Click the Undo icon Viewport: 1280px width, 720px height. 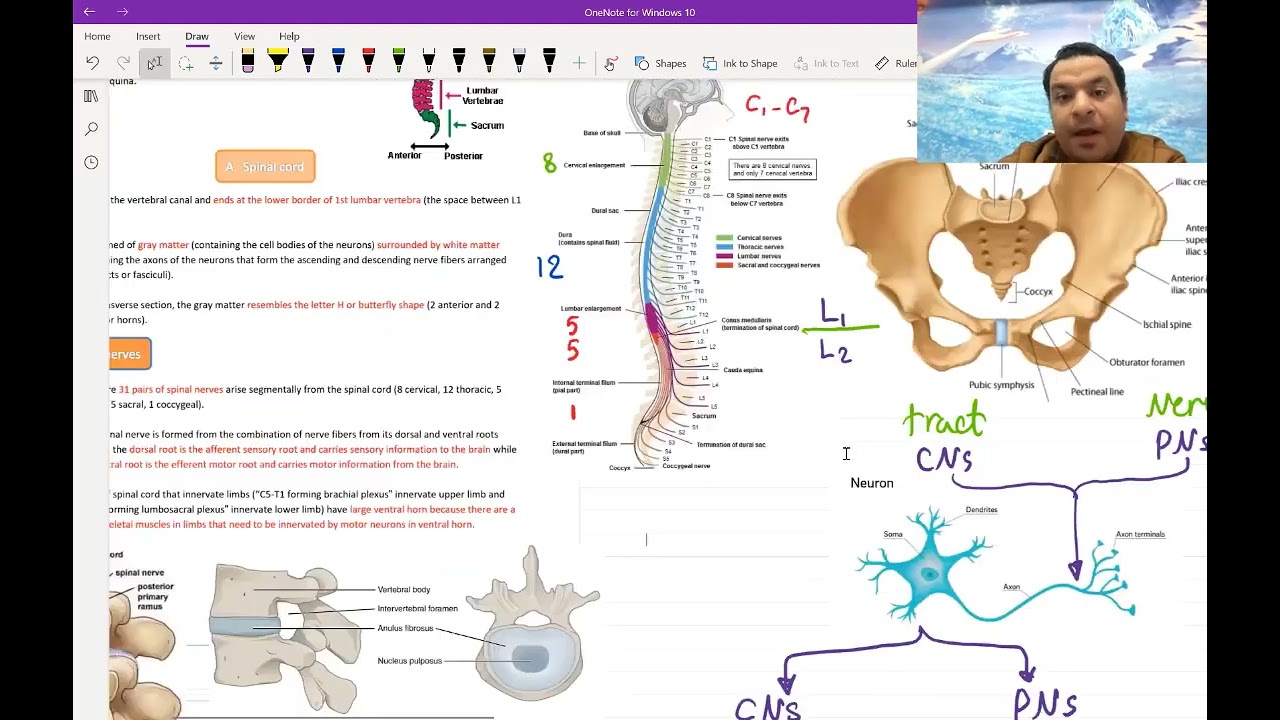click(x=92, y=63)
